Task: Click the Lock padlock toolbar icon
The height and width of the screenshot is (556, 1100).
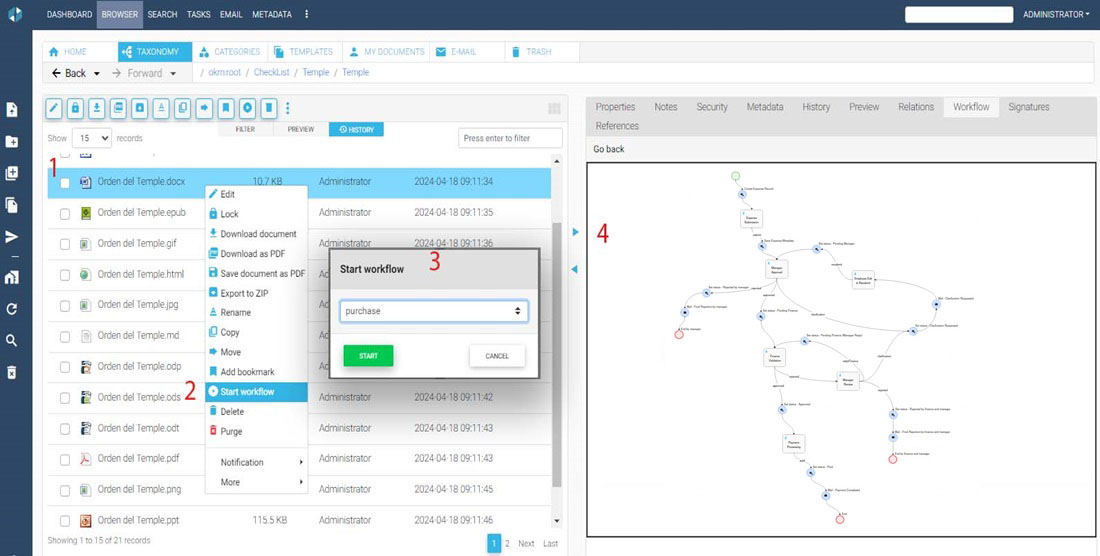Action: click(x=76, y=108)
